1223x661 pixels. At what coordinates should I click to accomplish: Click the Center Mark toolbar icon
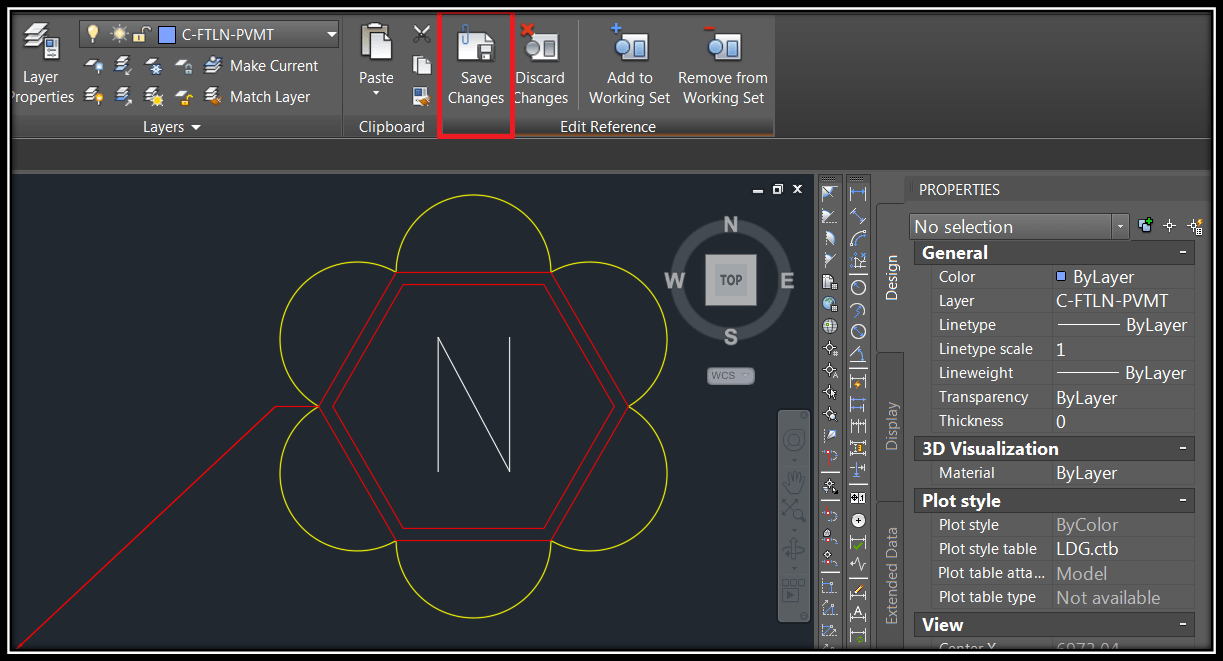[858, 520]
